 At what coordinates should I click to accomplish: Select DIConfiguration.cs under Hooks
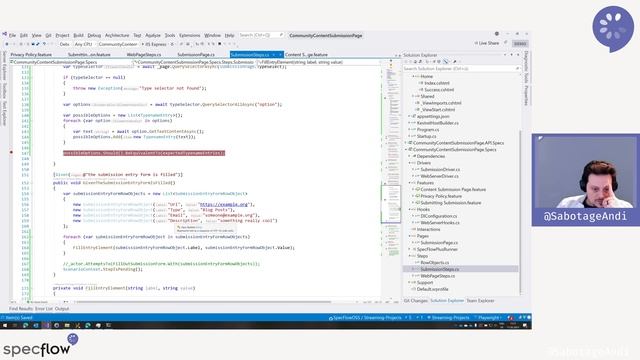[439, 216]
